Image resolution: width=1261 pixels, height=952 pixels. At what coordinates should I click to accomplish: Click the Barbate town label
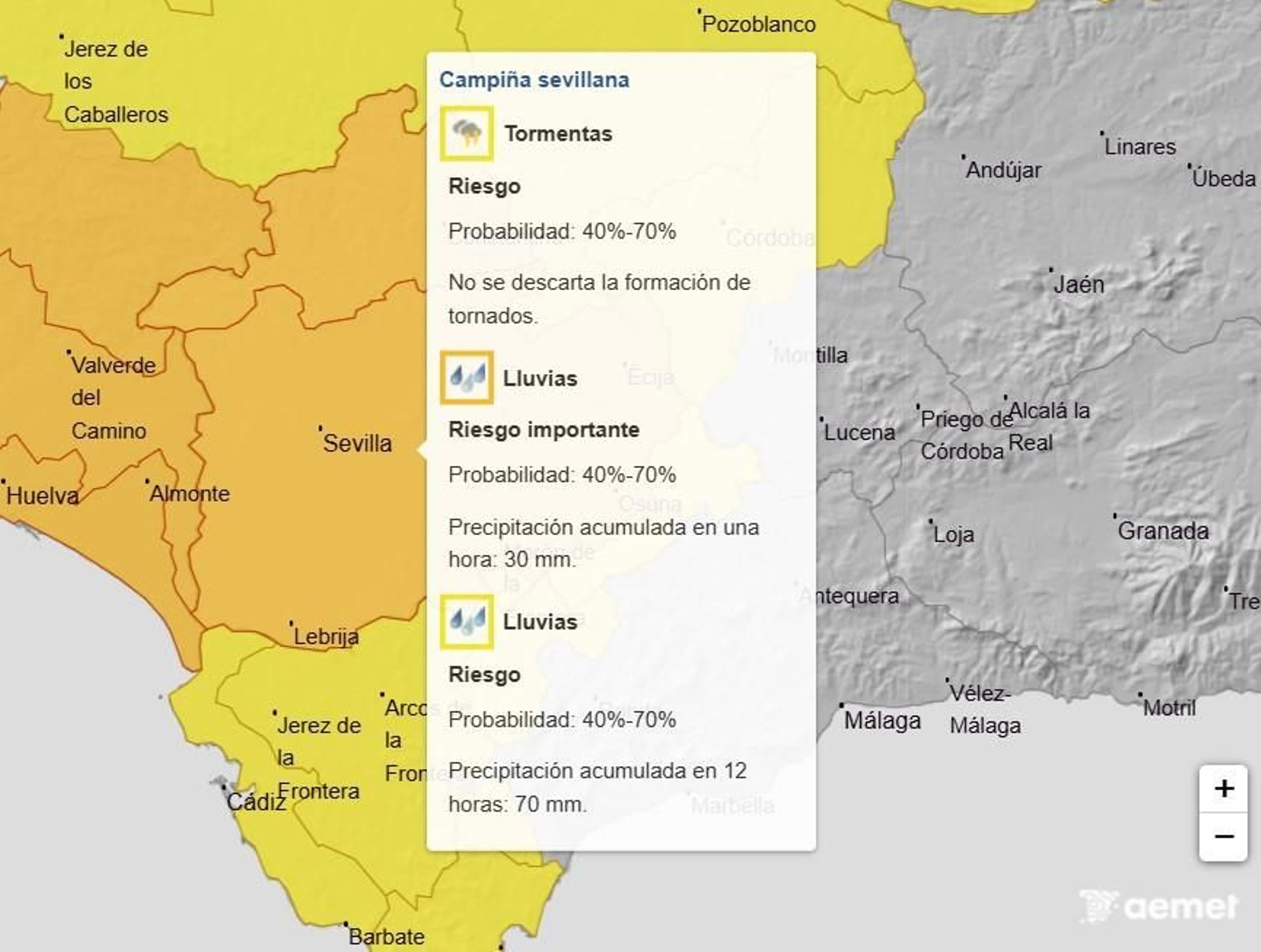click(x=386, y=936)
